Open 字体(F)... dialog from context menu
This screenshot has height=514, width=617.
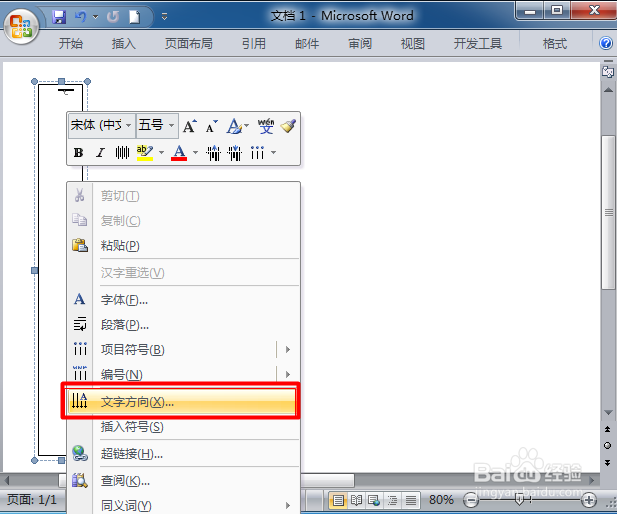coord(184,300)
